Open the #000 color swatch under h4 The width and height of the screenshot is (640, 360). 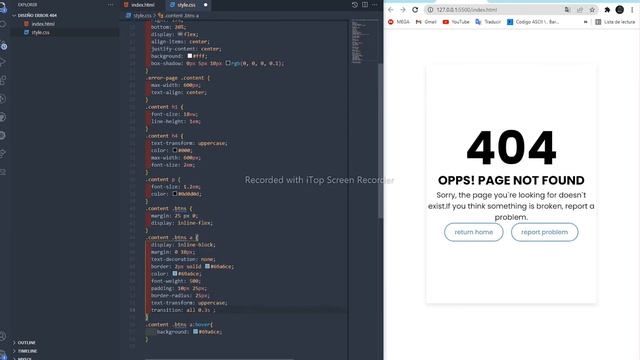pos(175,150)
